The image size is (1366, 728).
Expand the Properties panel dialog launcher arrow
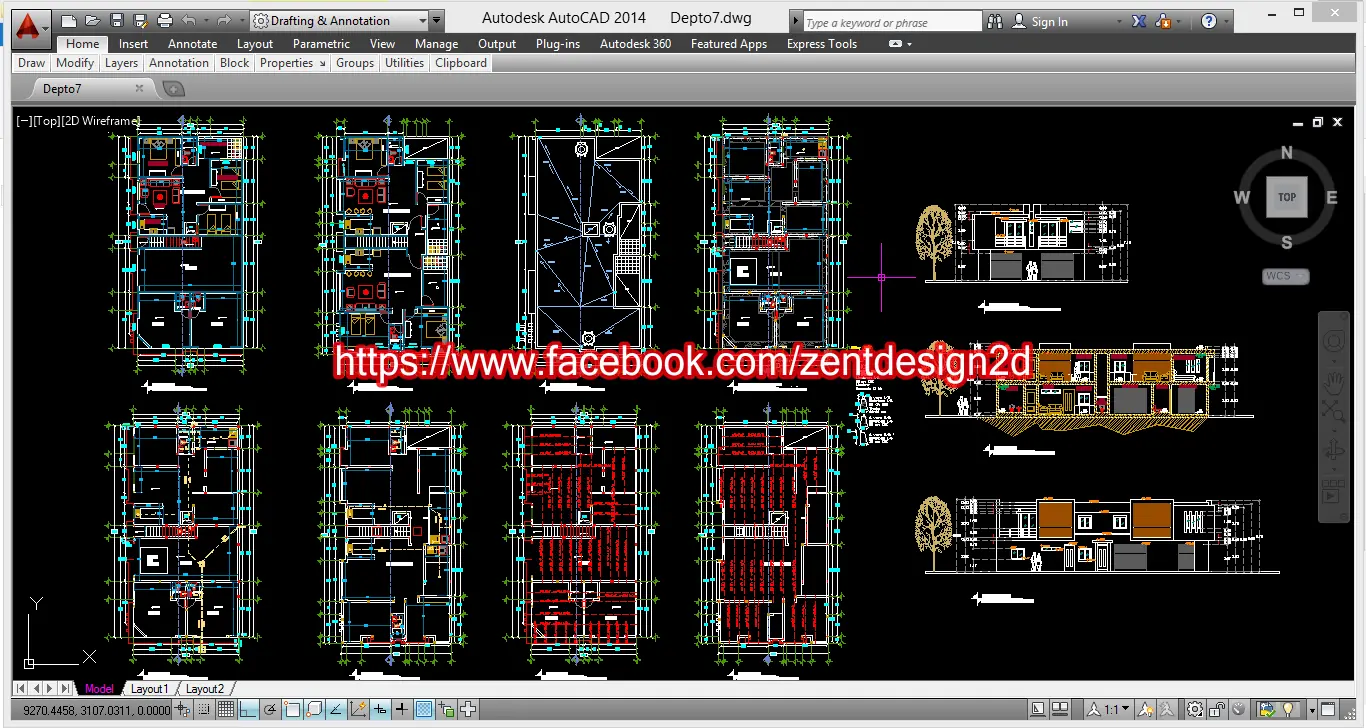point(322,63)
